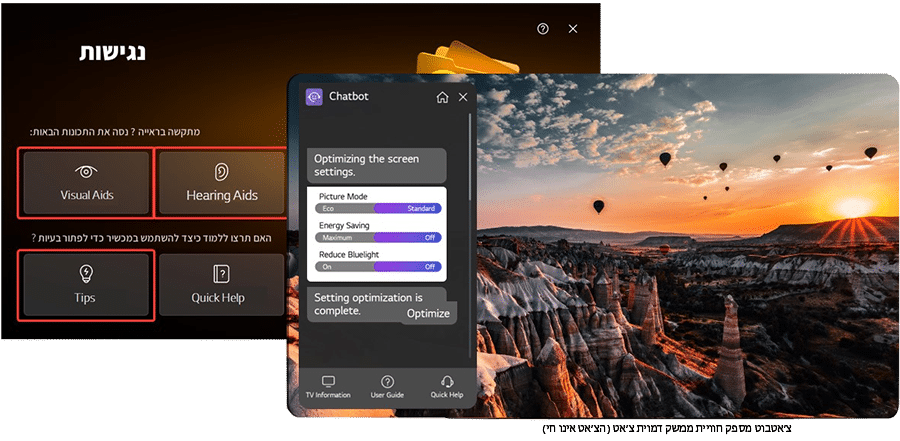Click the Chatbot logo icon
Screen dimensions: 900x441
click(314, 97)
